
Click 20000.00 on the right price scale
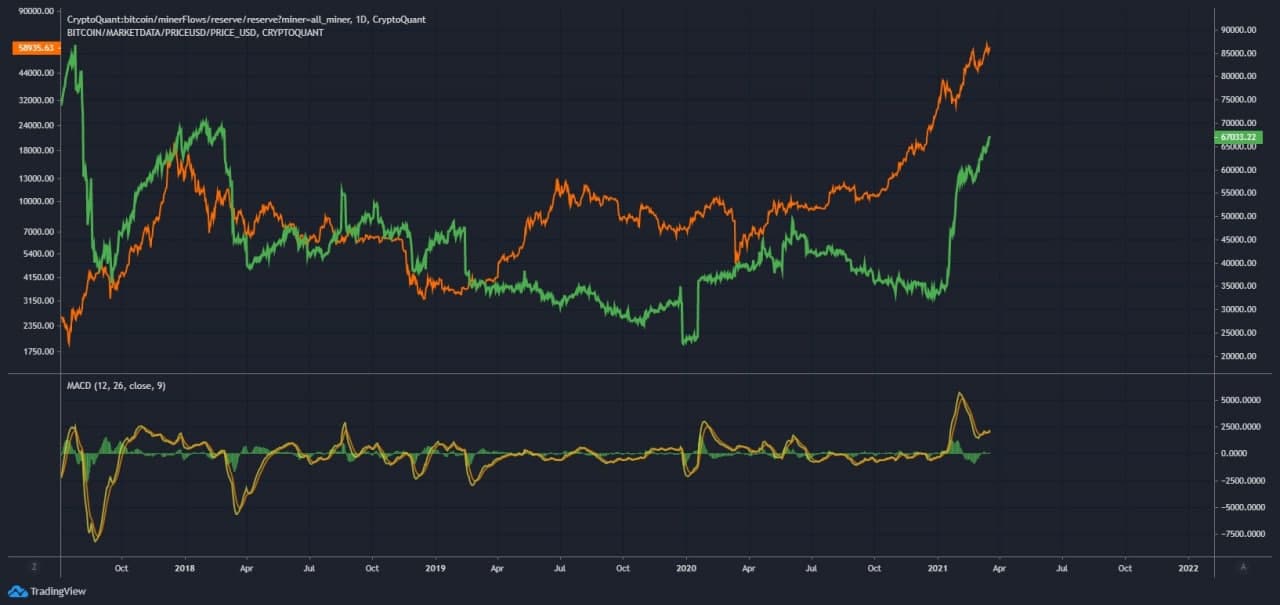pos(1242,356)
